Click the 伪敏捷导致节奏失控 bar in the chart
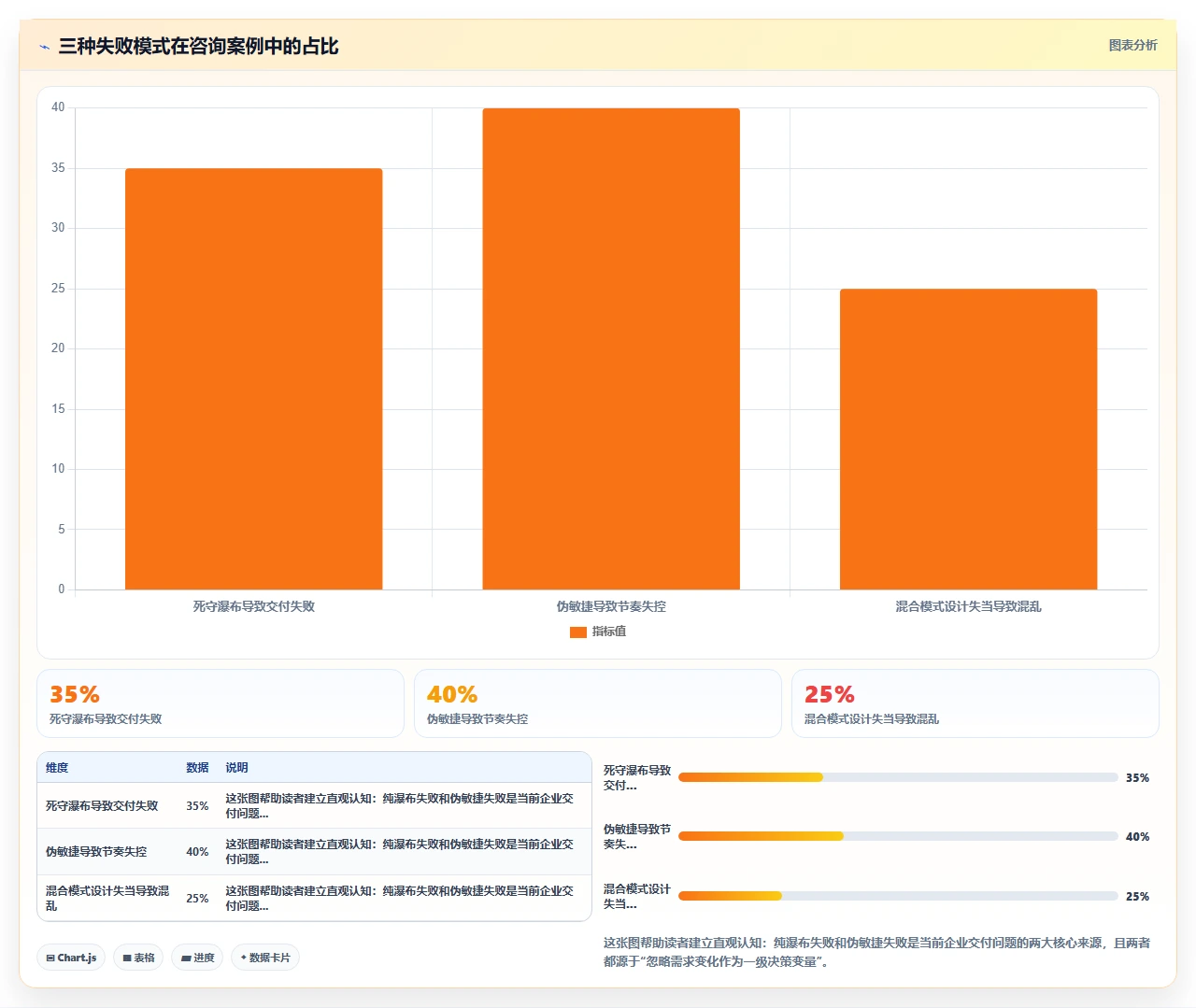This screenshot has height=1008, width=1196. coord(611,349)
